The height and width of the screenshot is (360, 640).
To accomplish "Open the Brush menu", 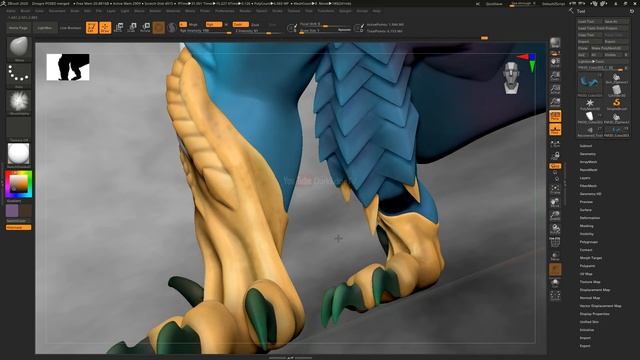I will pos(25,11).
